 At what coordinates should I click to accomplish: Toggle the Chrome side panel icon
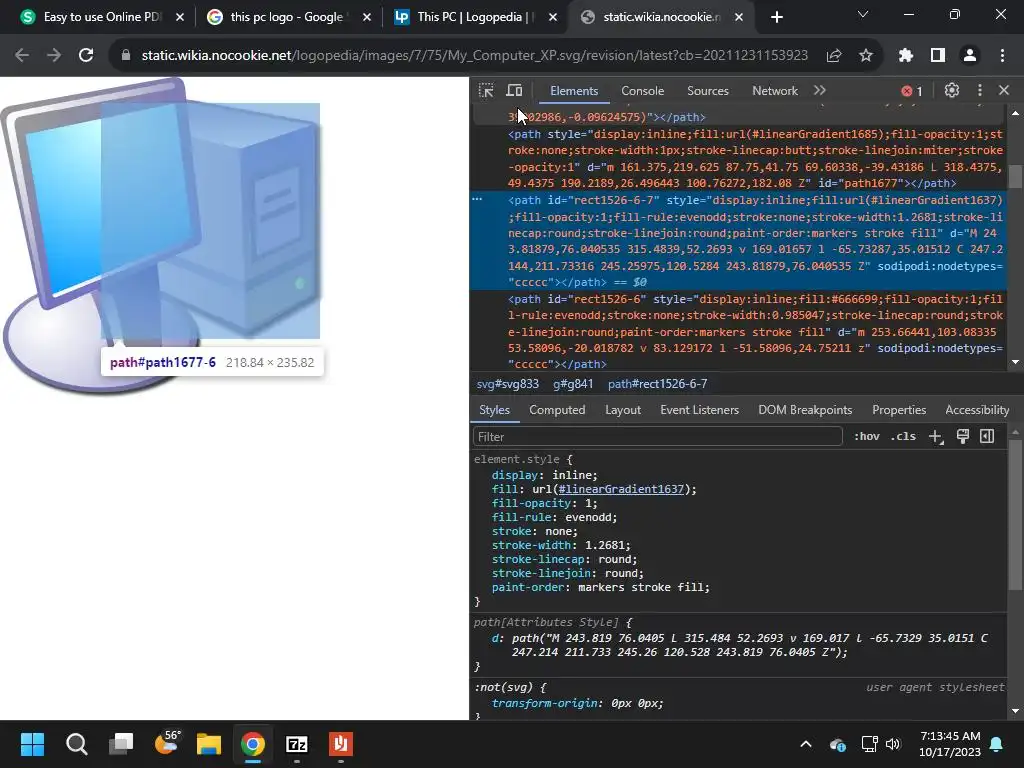[938, 56]
